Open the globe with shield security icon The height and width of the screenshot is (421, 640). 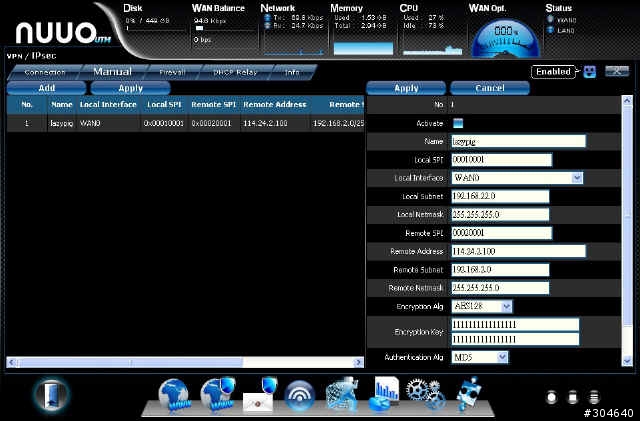pos(218,394)
